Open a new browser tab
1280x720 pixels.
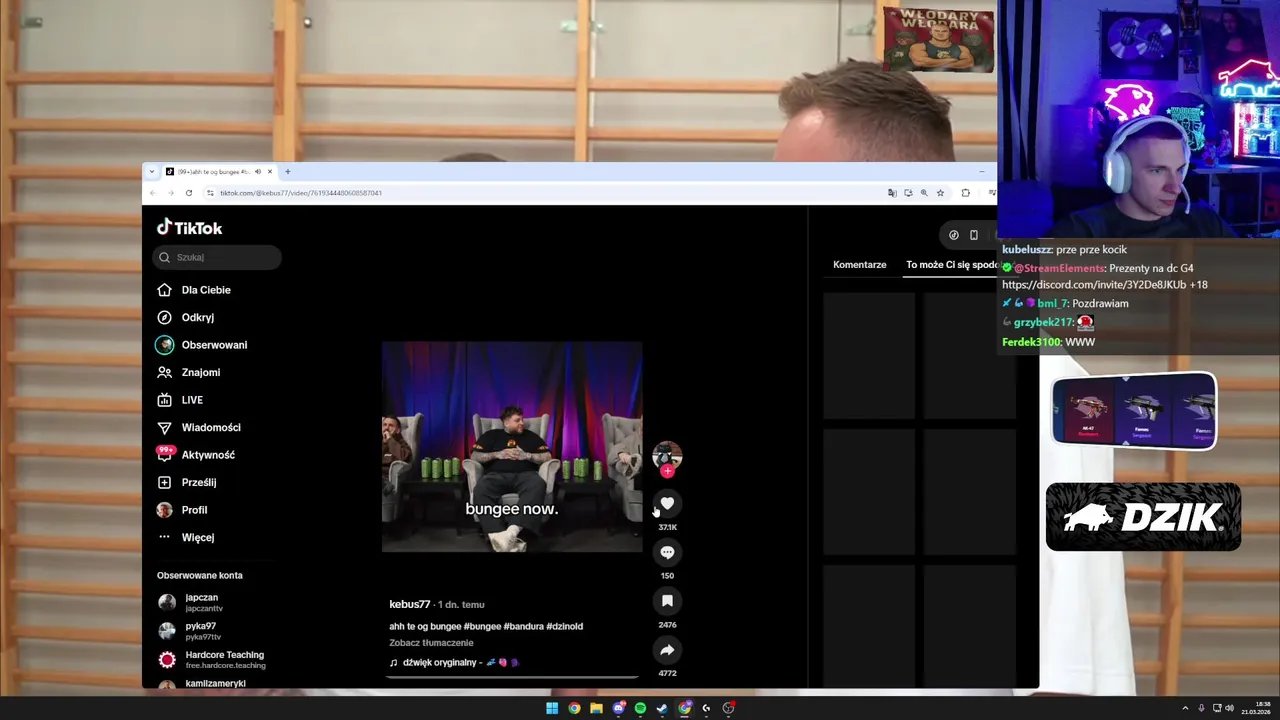[x=288, y=172]
